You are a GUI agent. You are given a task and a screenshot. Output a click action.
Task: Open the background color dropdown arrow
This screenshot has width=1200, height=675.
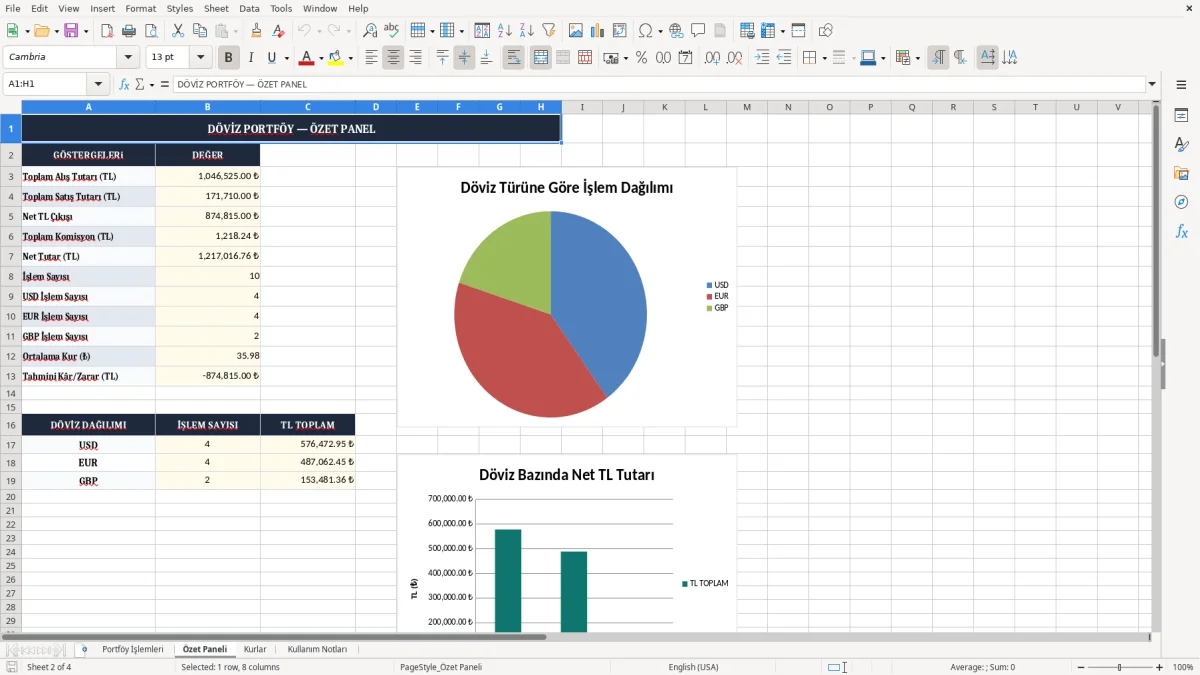[x=350, y=58]
